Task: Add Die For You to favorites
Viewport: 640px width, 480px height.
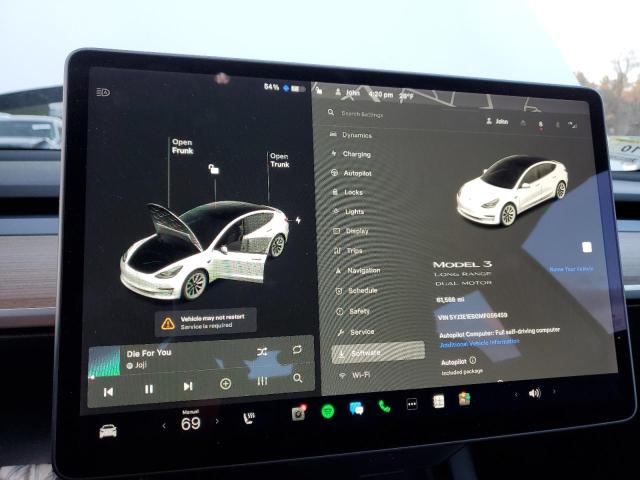Action: (225, 384)
